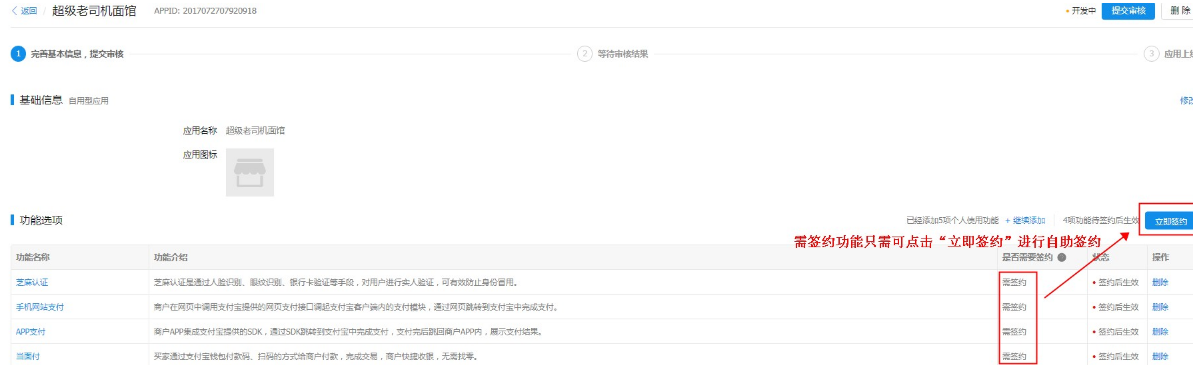The width and height of the screenshot is (1193, 365).
Task: Click the 立即签约 button
Action: [1170, 221]
